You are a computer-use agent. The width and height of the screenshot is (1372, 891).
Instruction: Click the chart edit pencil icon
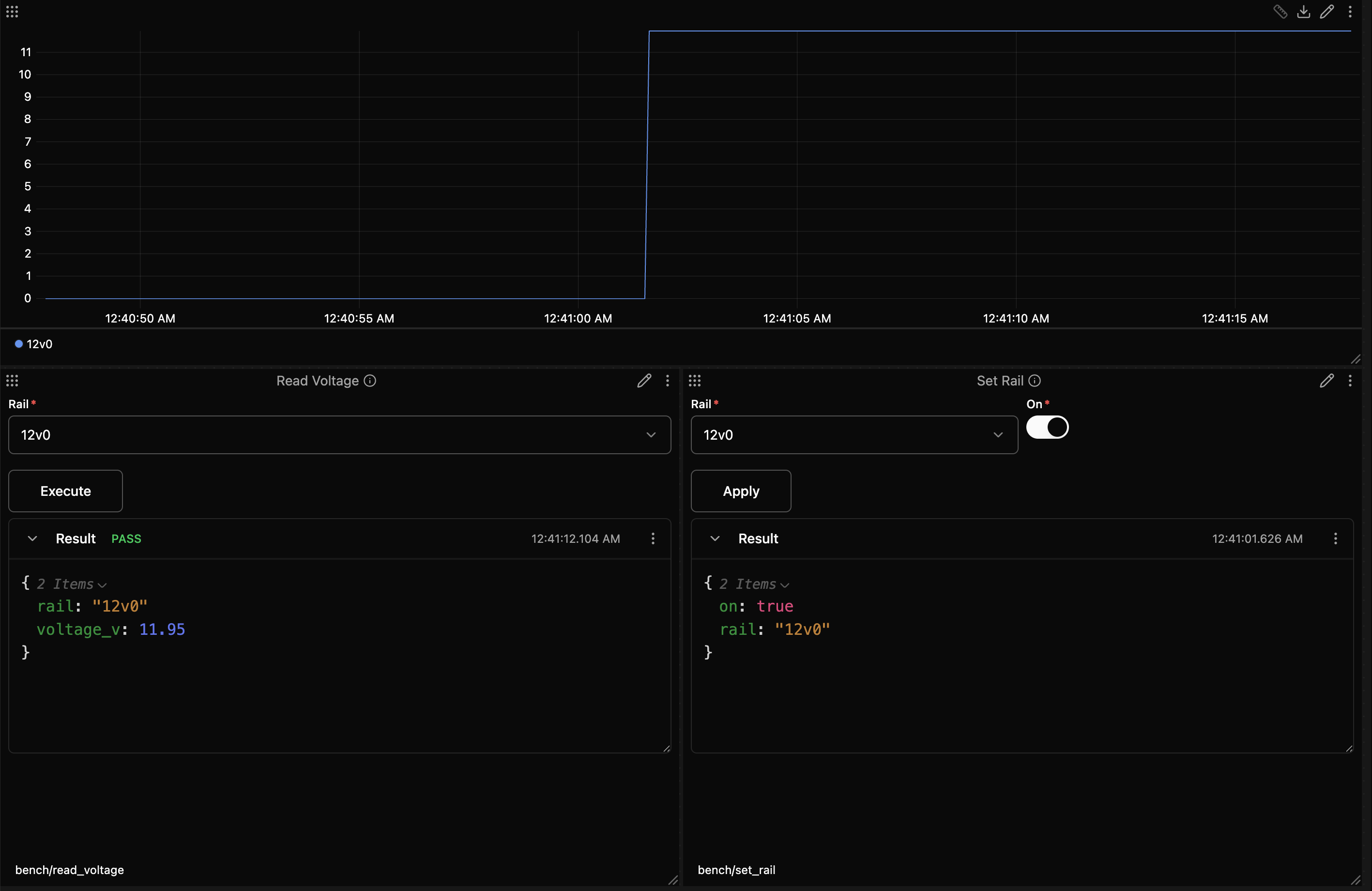[x=1326, y=12]
